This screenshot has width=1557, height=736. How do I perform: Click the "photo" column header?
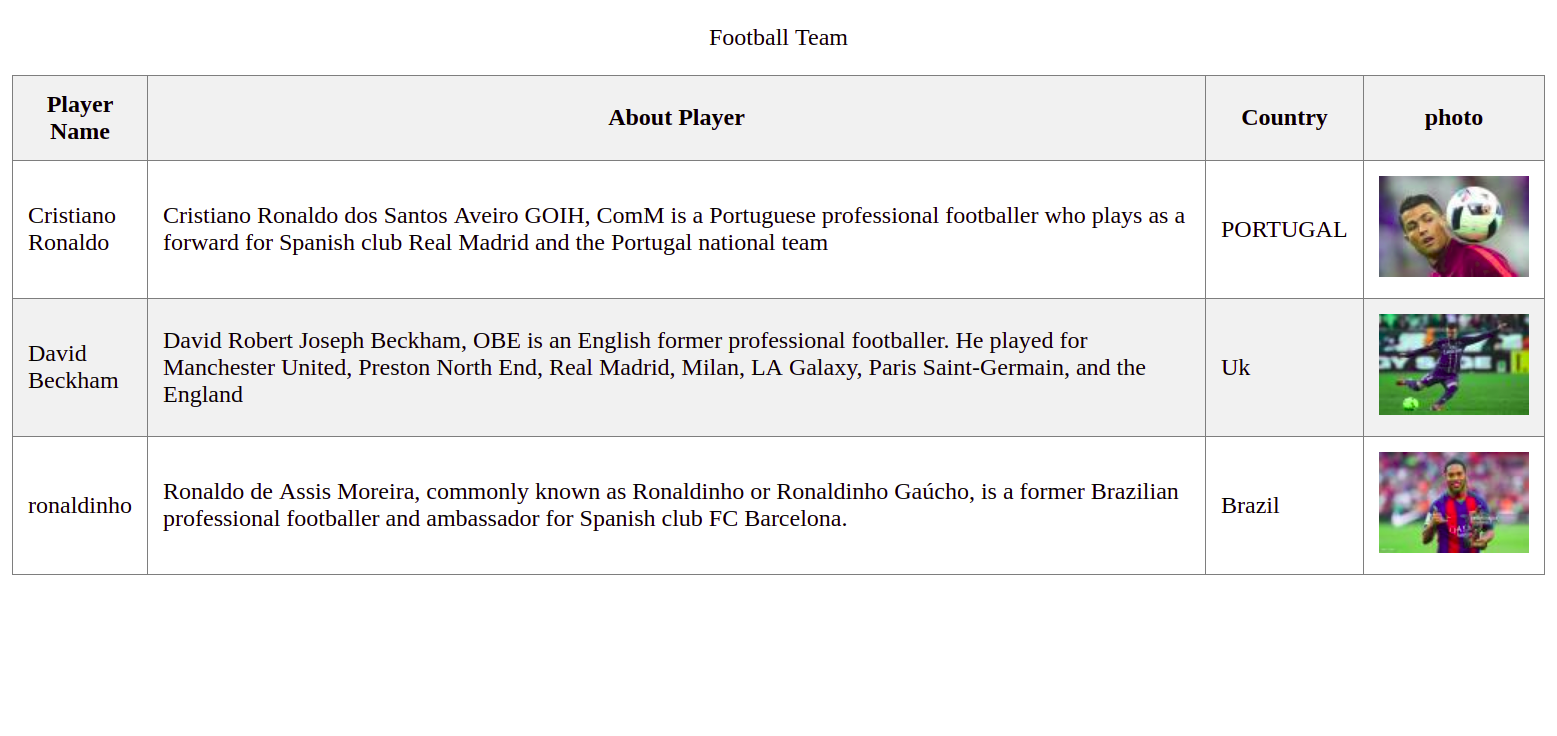(x=1453, y=118)
